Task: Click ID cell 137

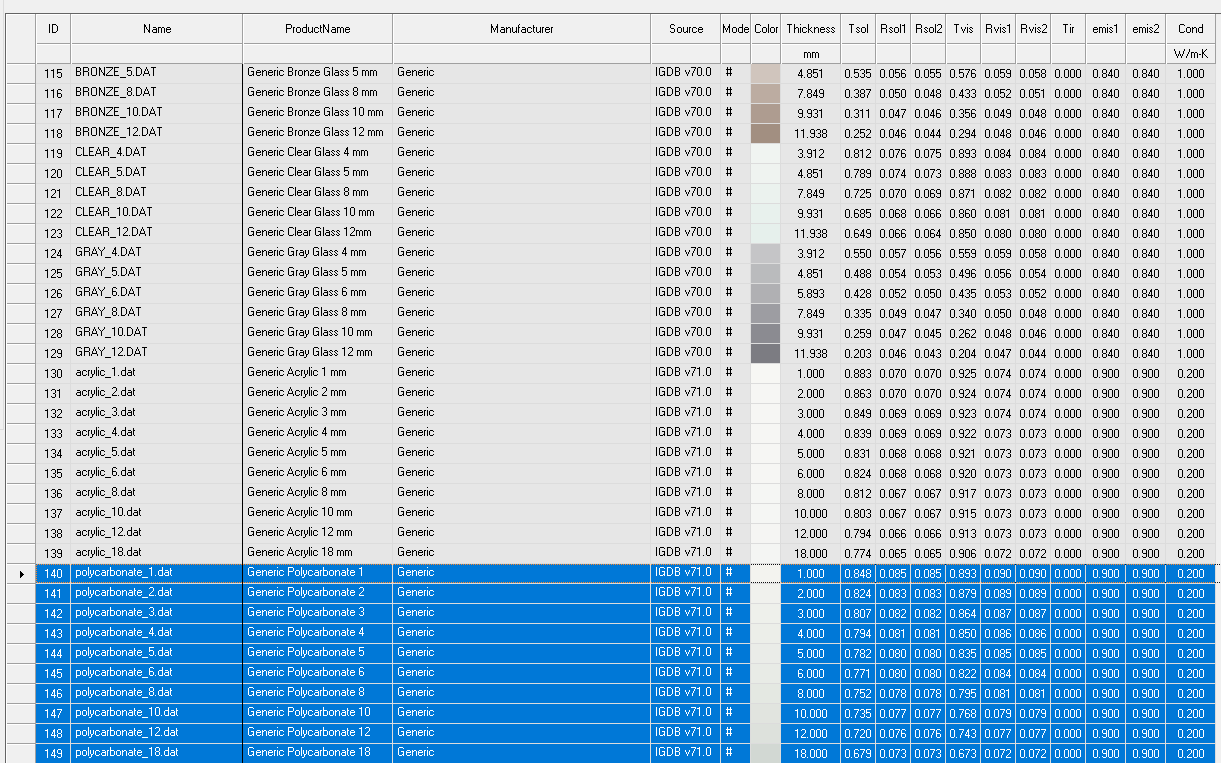Action: (53, 513)
